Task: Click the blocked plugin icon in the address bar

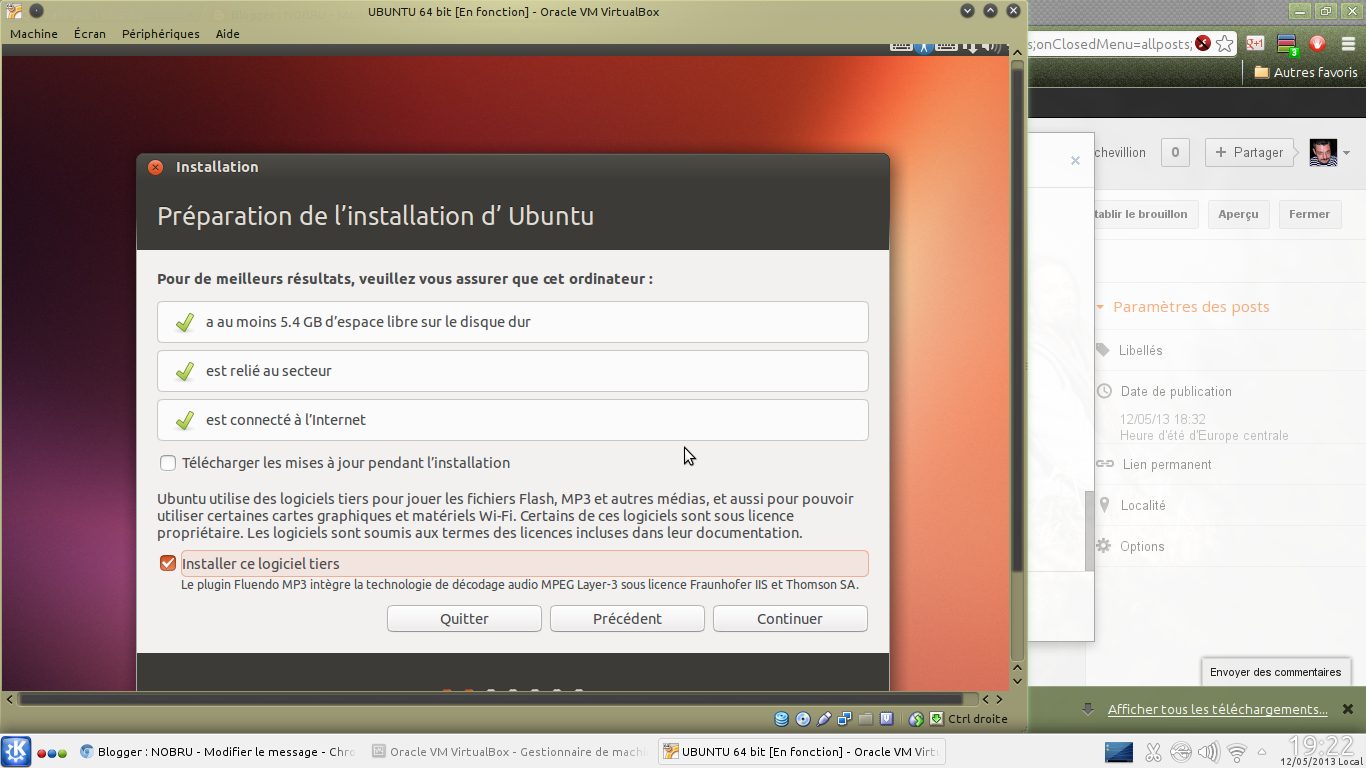Action: point(1203,43)
